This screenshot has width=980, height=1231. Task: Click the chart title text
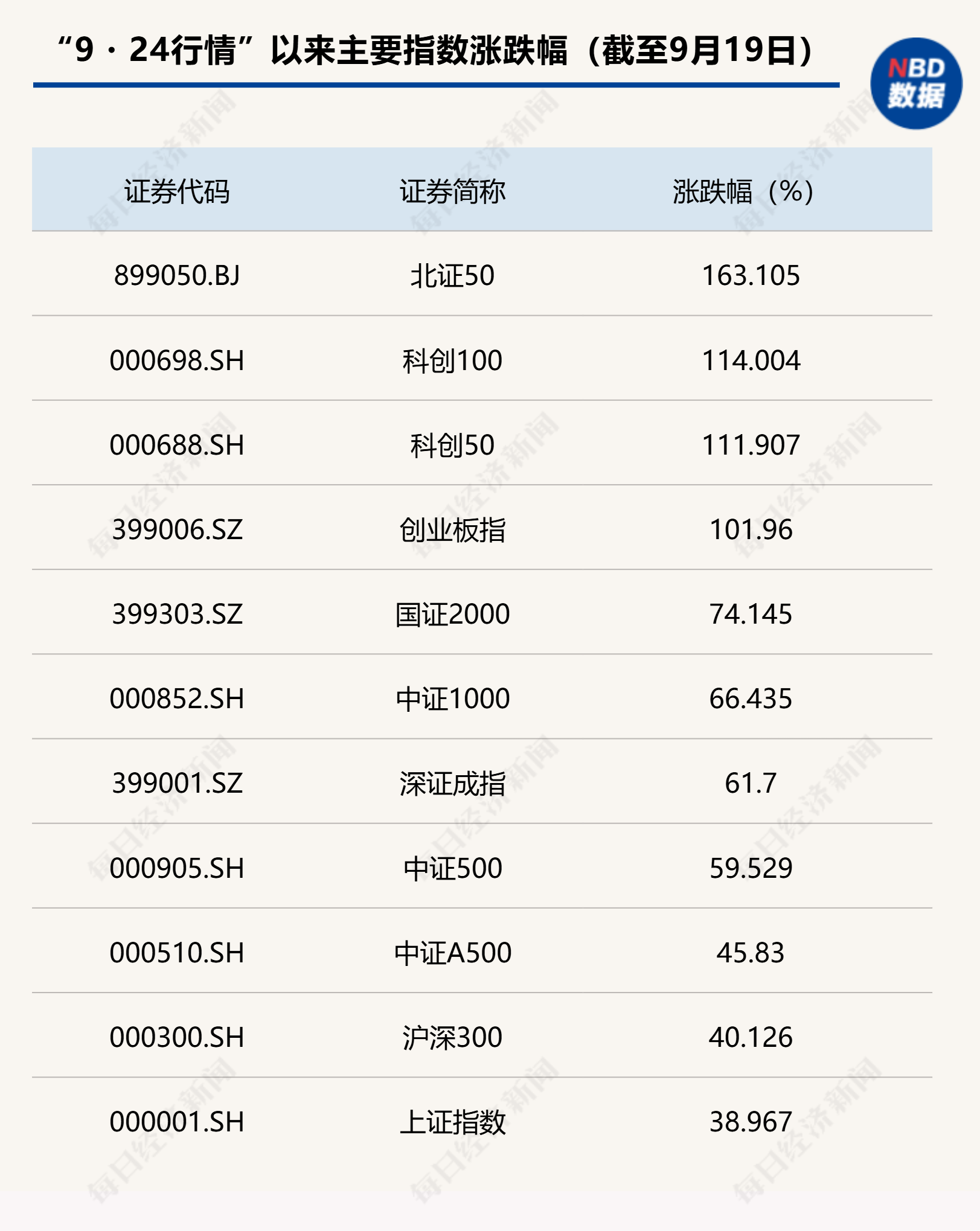435,50
